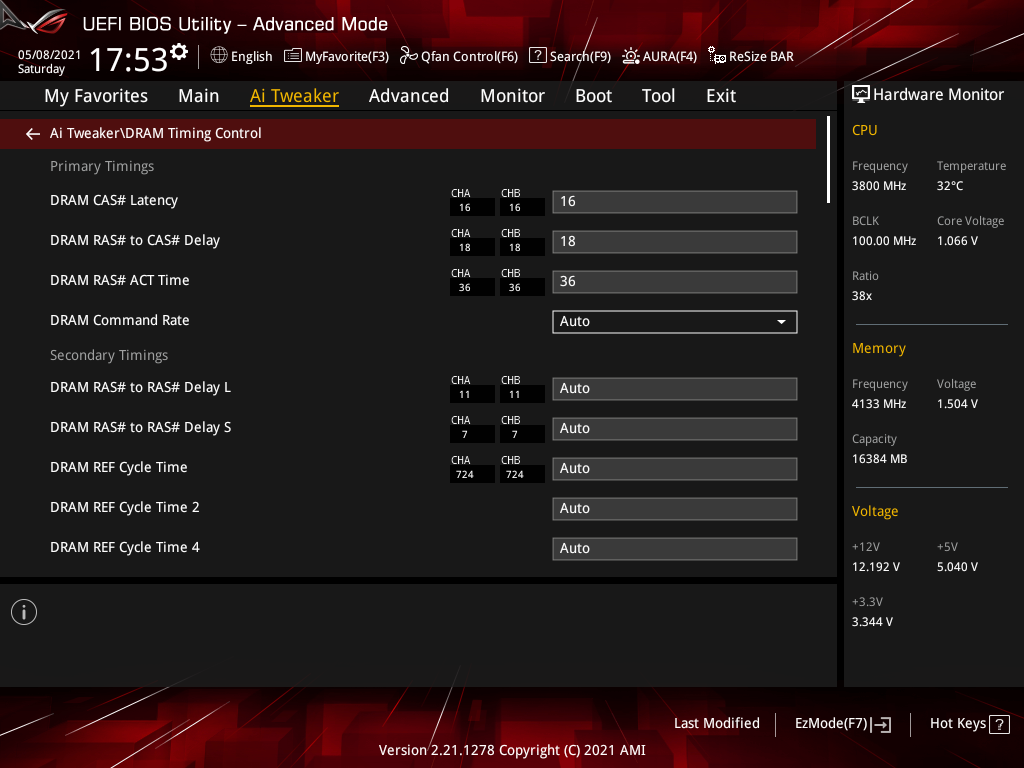This screenshot has height=768, width=1024.
Task: Select the DRAM RAS# ACT Time field
Action: pos(675,281)
